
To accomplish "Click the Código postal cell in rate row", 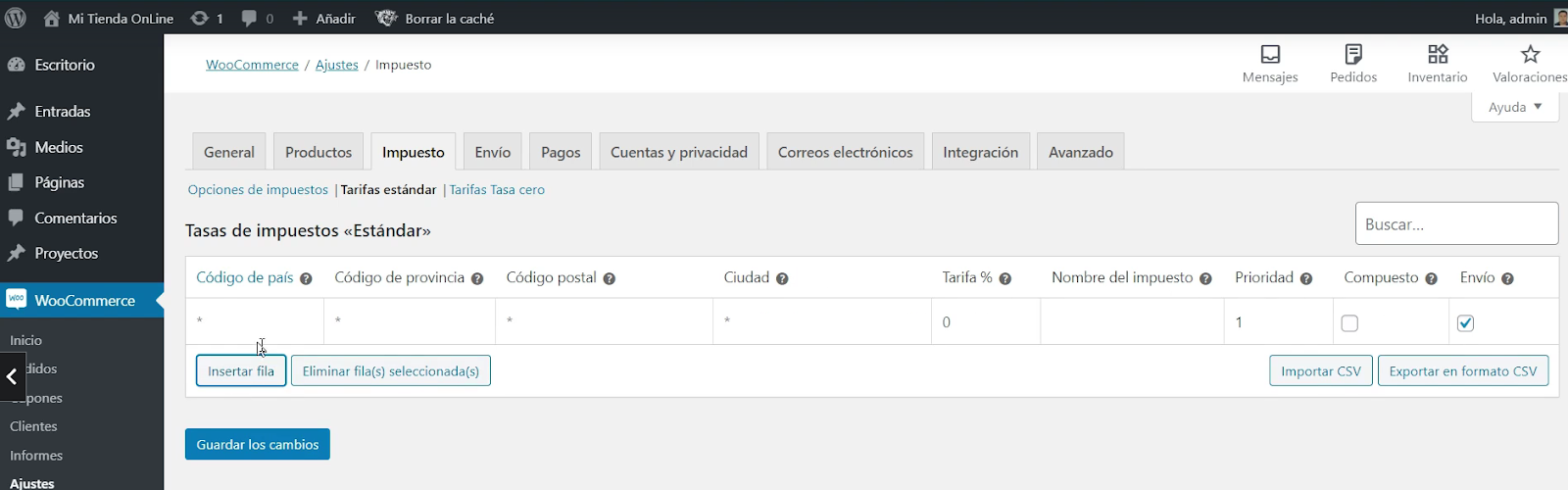I will click(605, 321).
